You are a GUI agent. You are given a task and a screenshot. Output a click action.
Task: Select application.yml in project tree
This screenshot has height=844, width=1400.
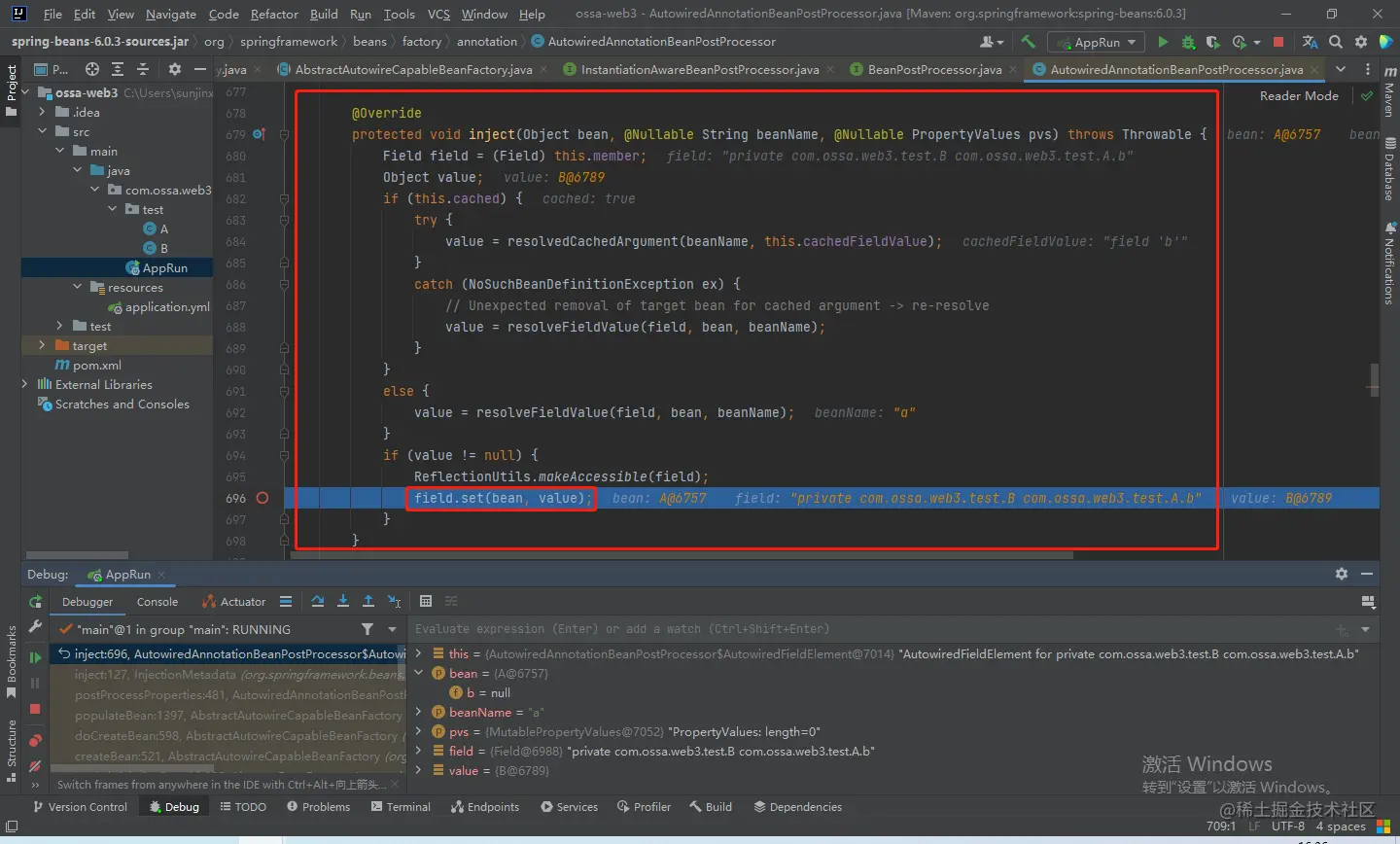tap(158, 306)
